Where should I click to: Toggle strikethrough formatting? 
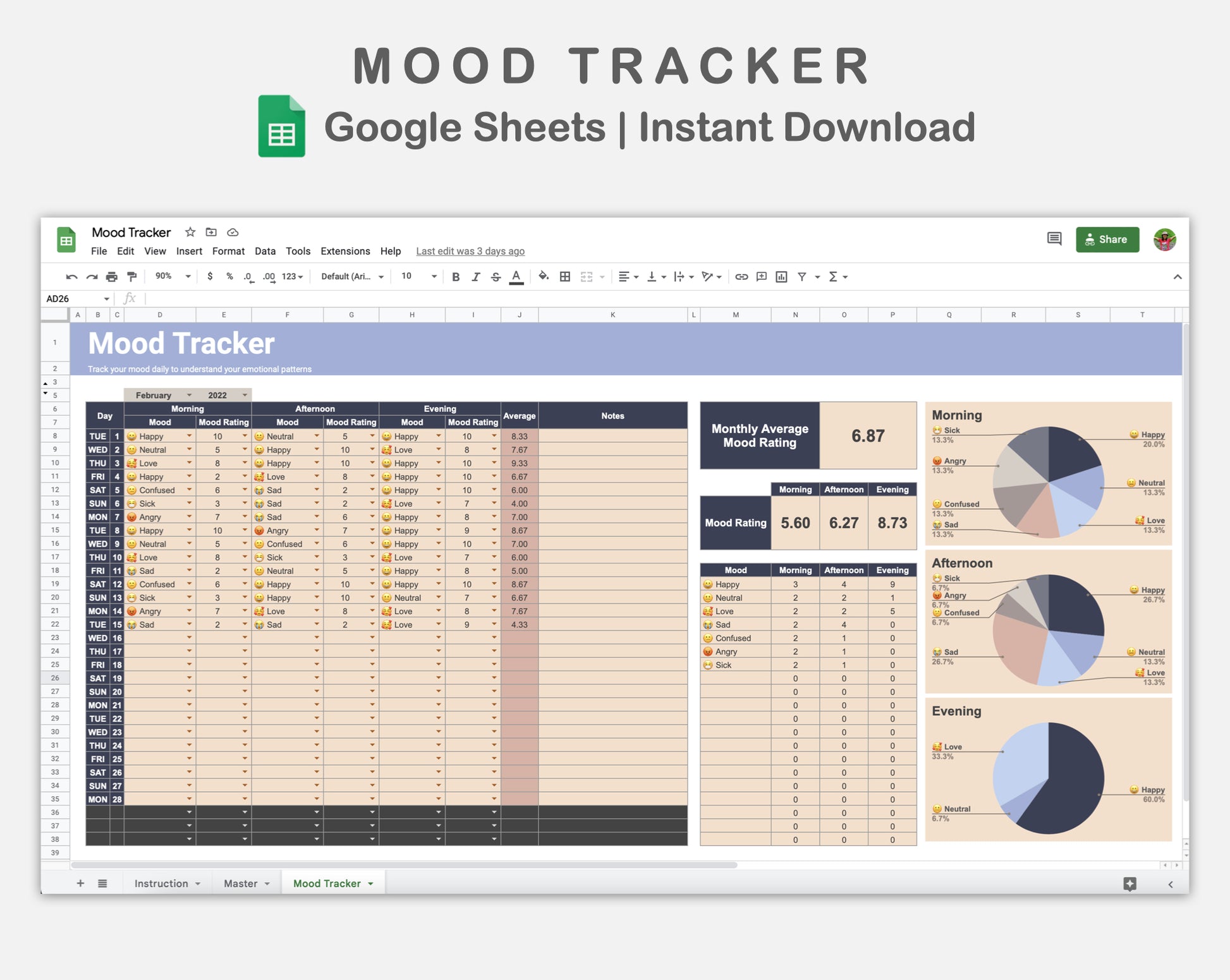point(496,277)
